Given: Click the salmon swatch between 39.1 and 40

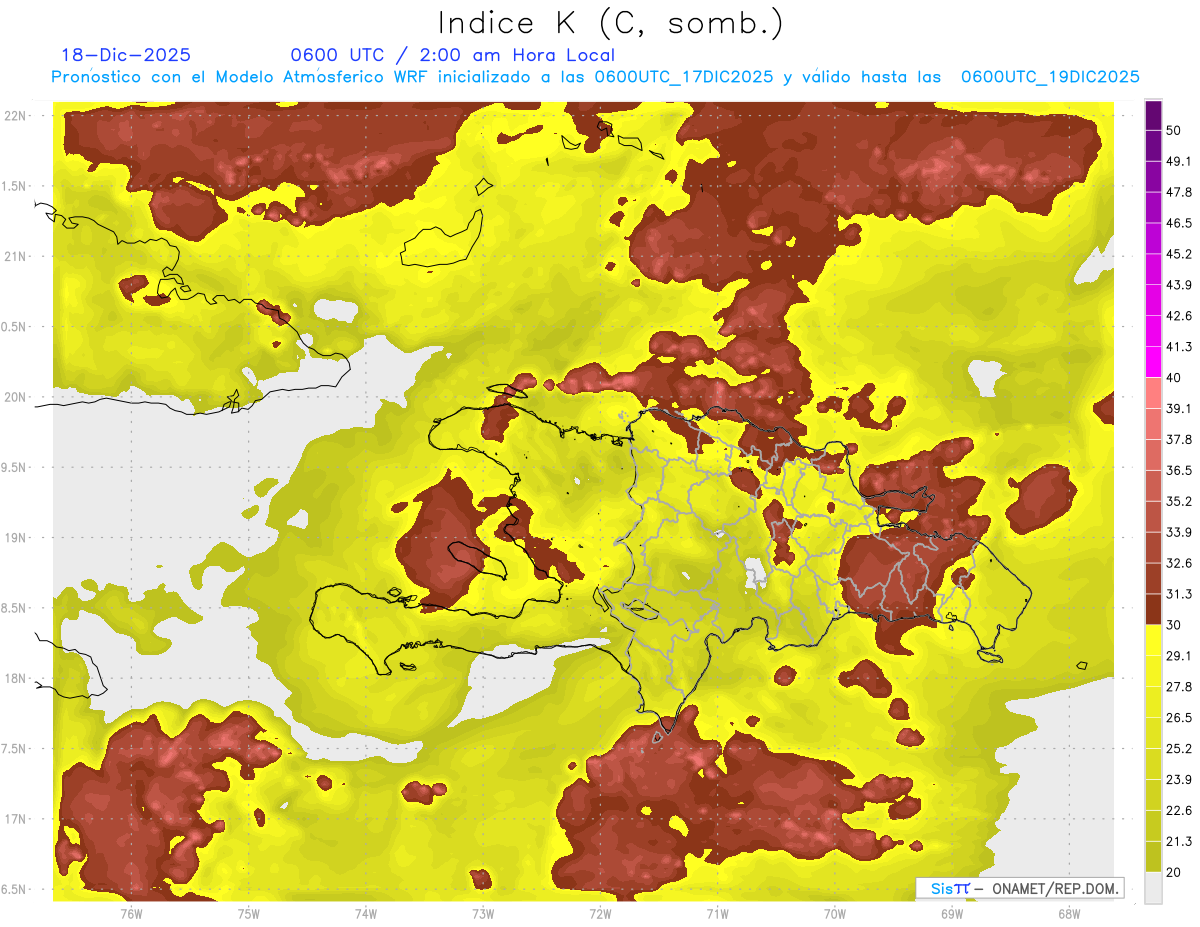Looking at the screenshot, I should coord(1154,393).
